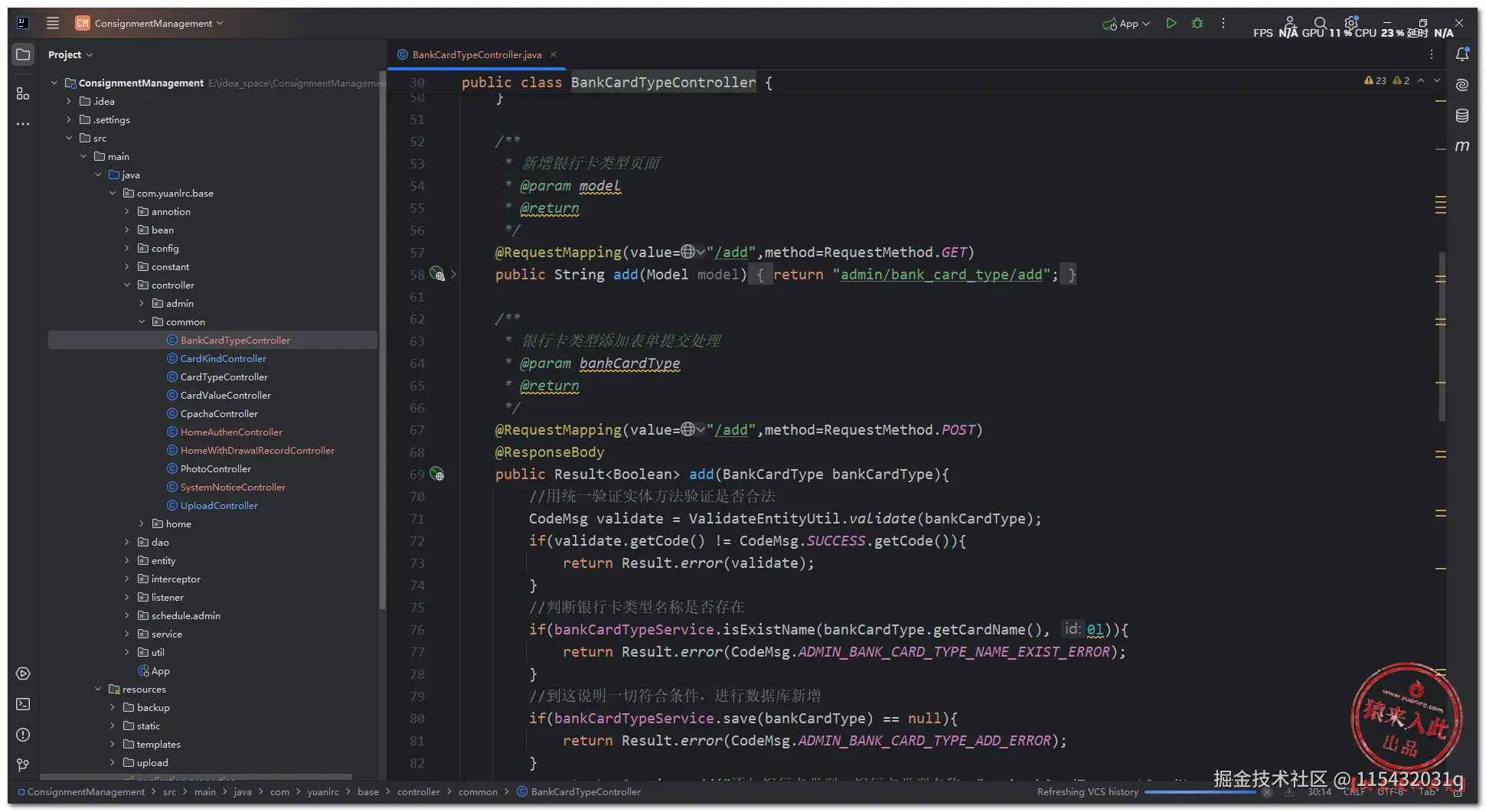Jump to previous highlighted error
1486x812 pixels.
pos(1421,80)
